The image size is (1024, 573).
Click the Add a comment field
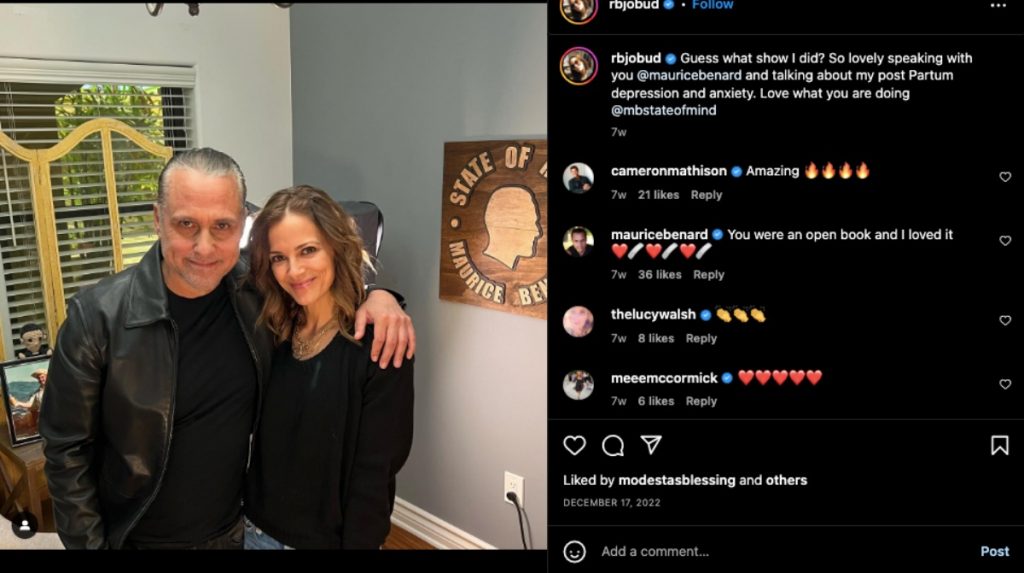point(760,551)
